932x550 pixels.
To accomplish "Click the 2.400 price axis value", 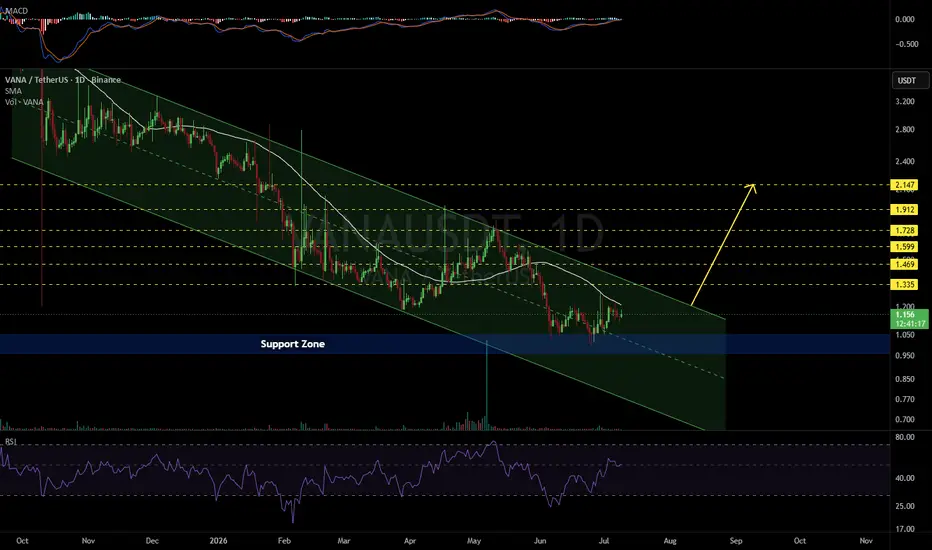I will coord(905,161).
